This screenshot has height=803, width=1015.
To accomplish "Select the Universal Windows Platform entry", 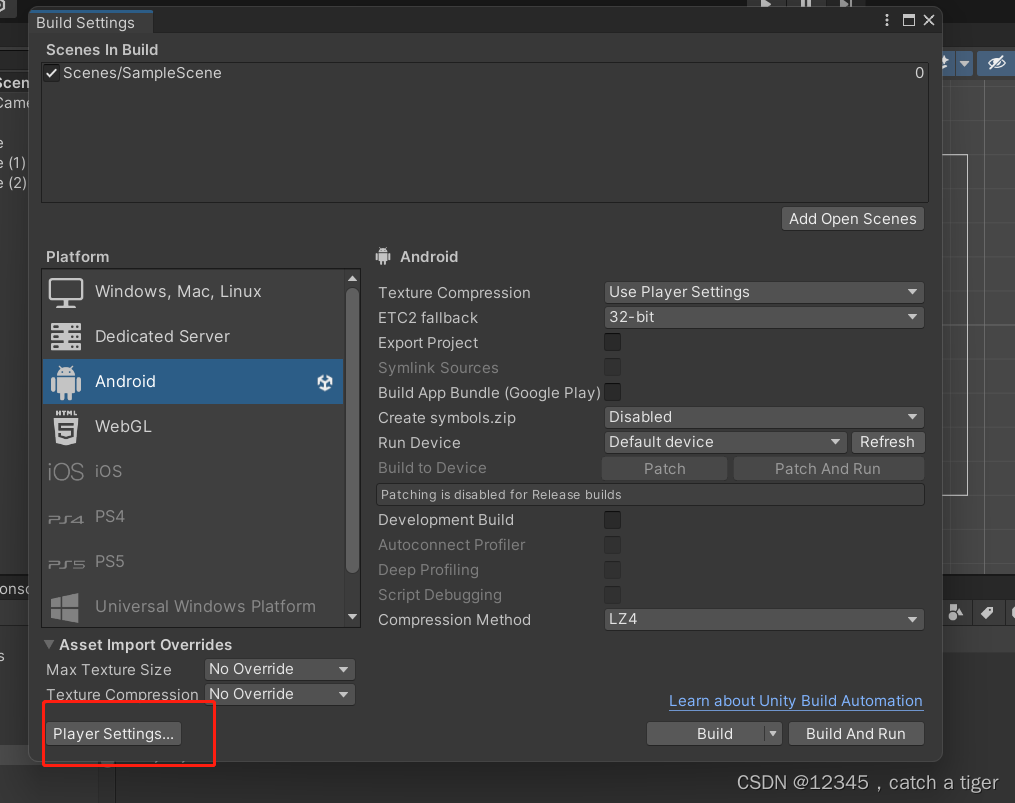I will tap(193, 606).
